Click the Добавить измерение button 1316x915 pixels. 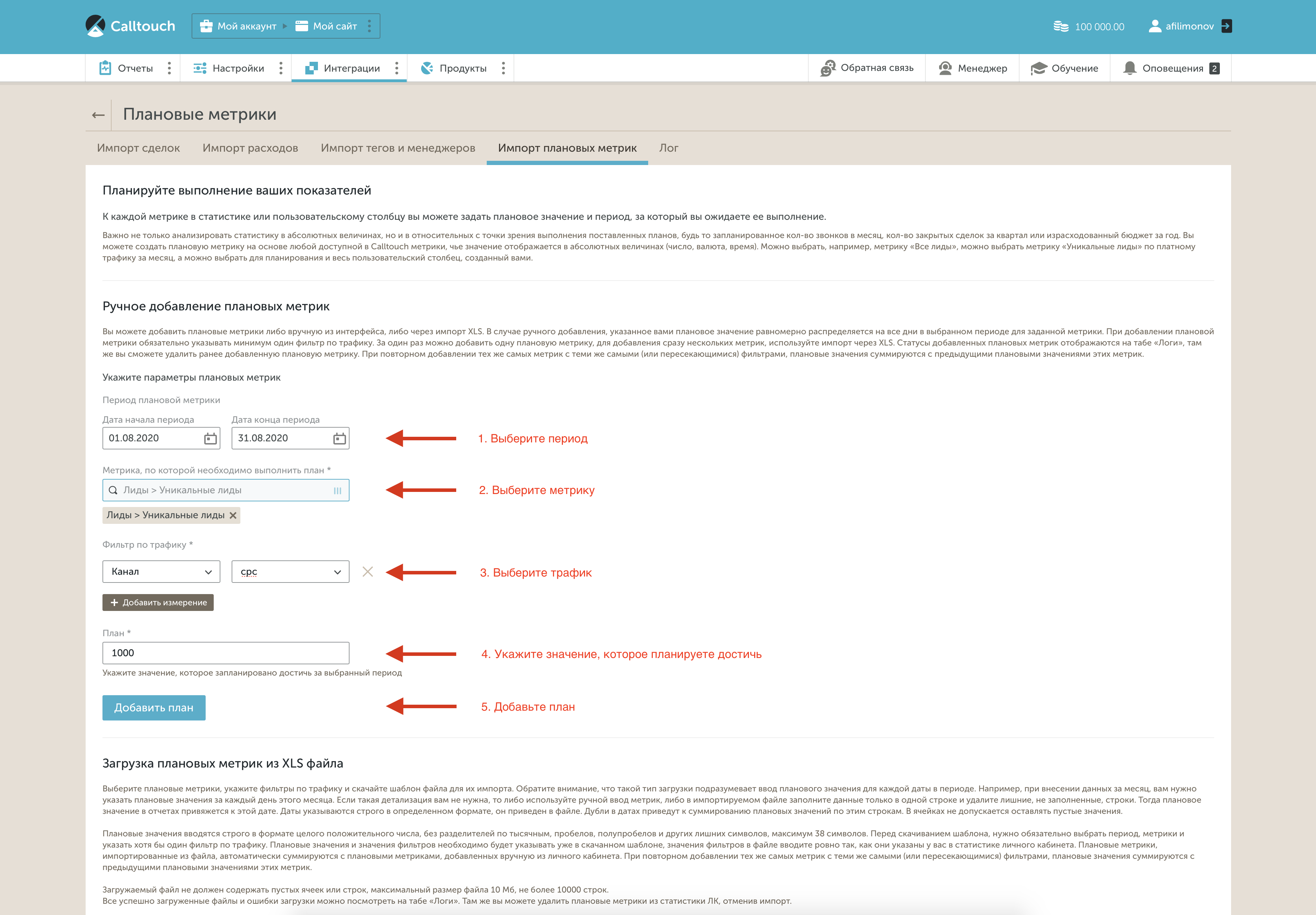click(158, 603)
